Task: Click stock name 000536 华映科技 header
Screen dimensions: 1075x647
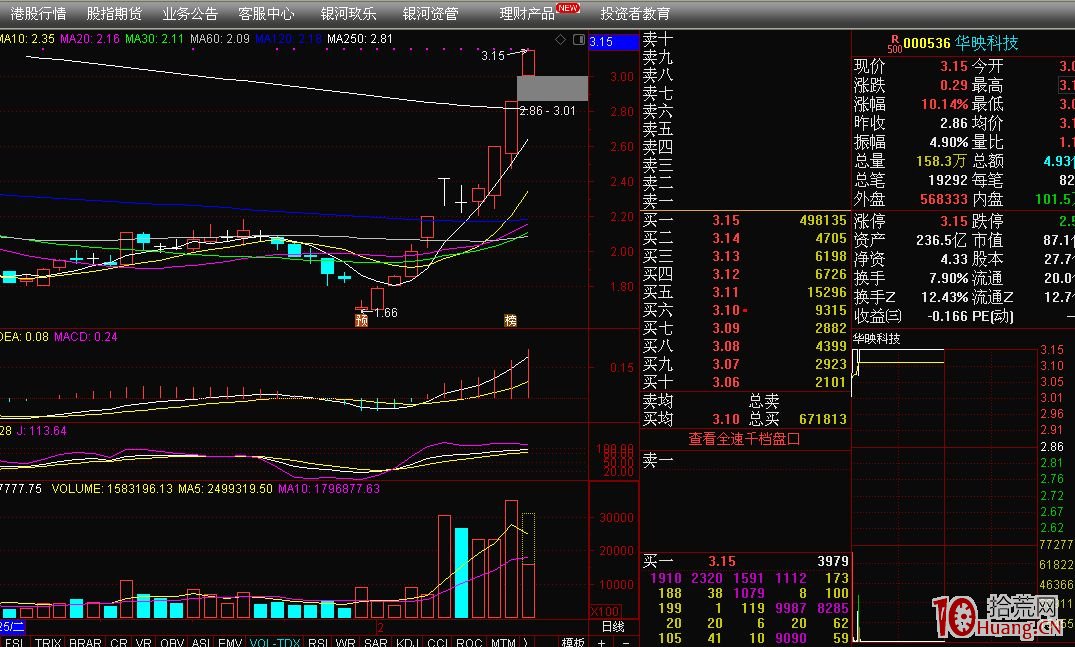Action: click(x=961, y=43)
